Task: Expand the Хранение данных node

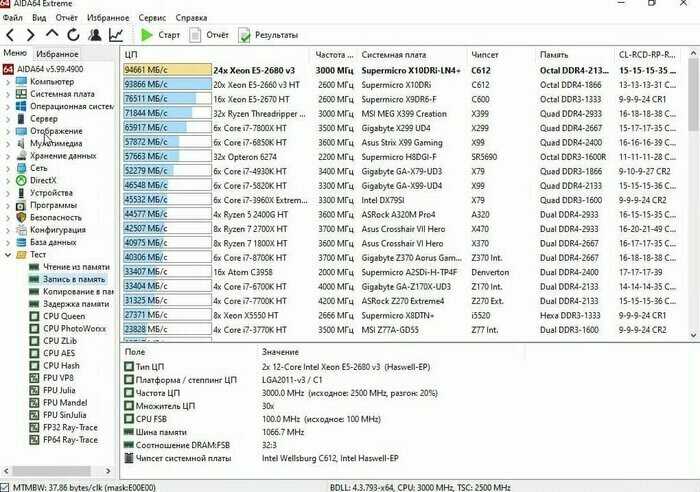Action: pos(8,156)
